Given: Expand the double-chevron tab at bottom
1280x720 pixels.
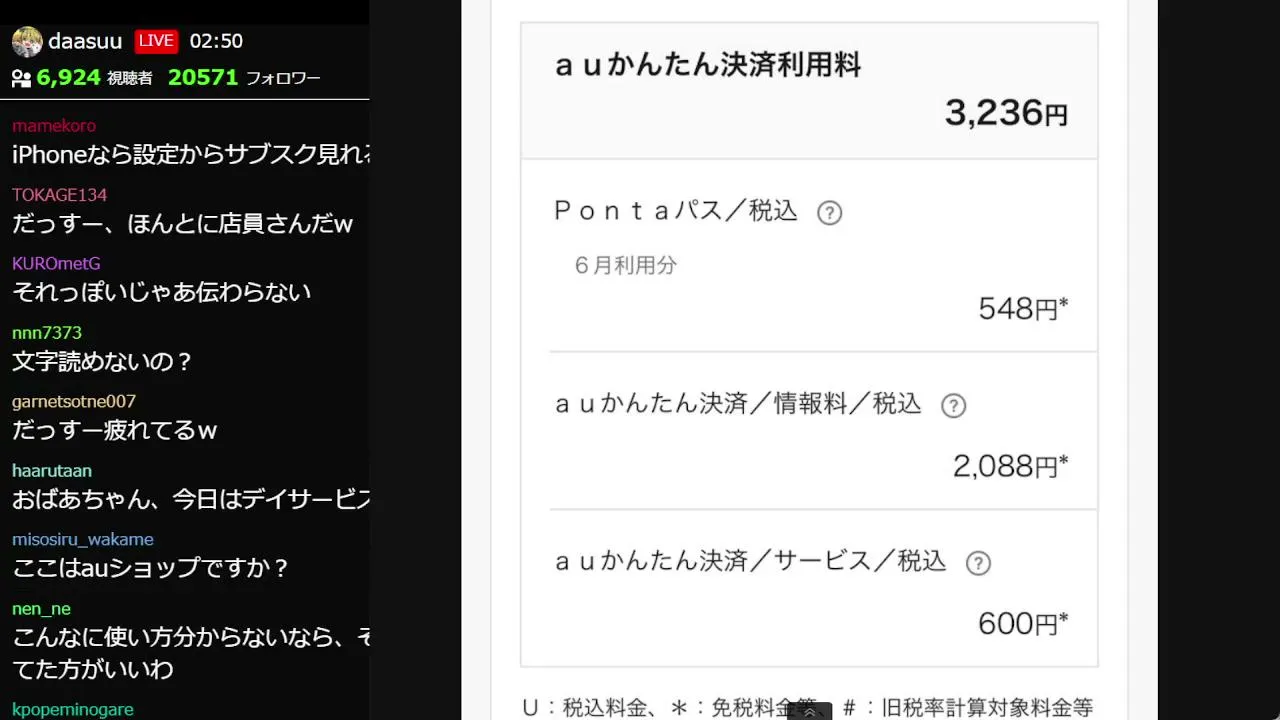Looking at the screenshot, I should pyautogui.click(x=809, y=712).
